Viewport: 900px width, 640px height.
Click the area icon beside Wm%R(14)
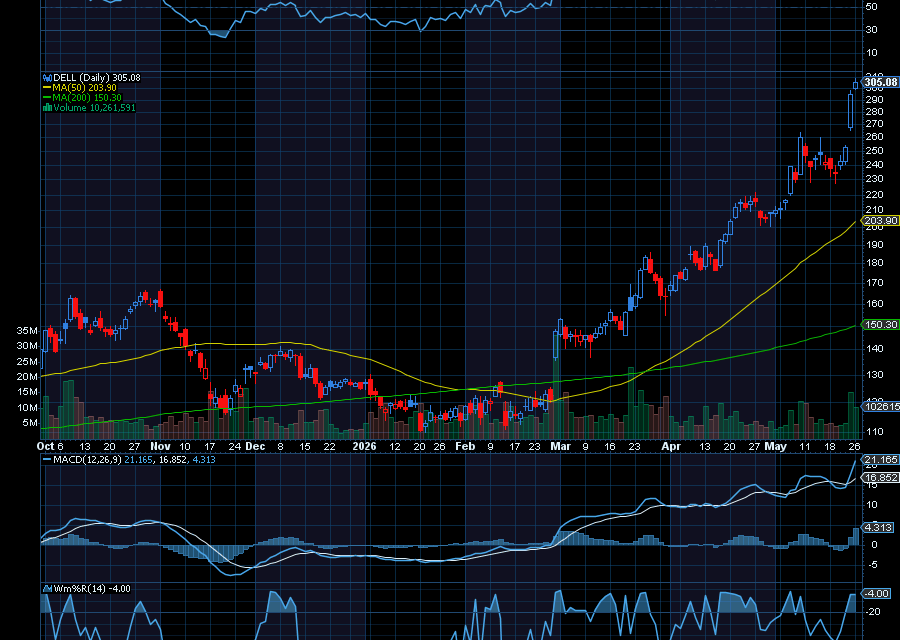tap(48, 588)
